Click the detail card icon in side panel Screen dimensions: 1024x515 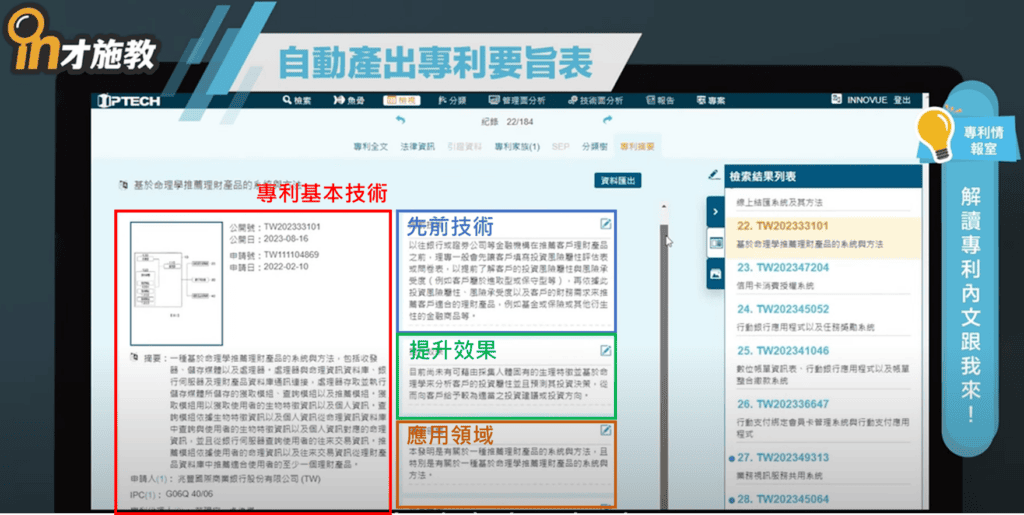(716, 242)
